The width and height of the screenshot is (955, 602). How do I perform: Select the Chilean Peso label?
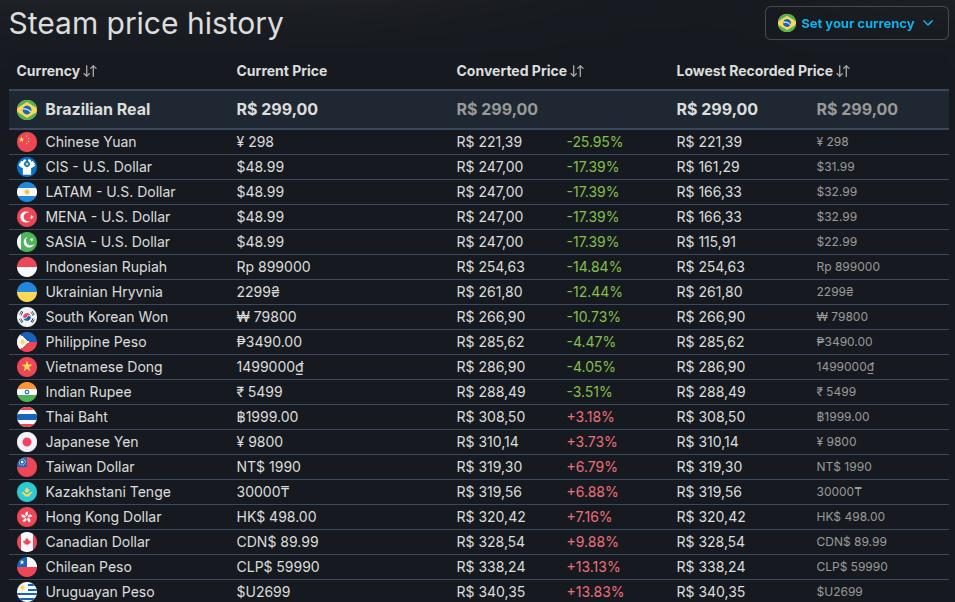[88, 567]
